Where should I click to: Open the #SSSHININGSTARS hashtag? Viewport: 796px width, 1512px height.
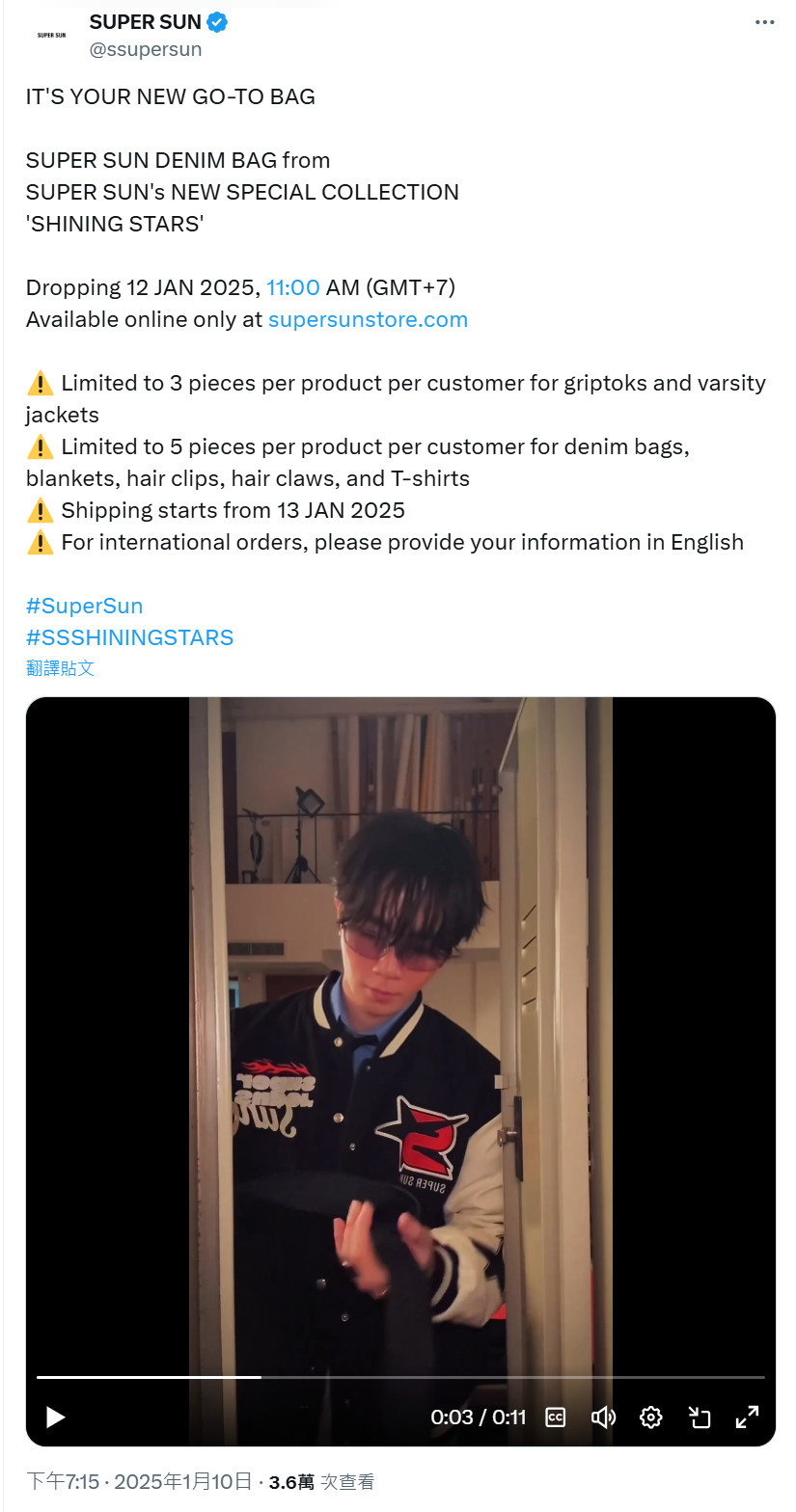129,637
